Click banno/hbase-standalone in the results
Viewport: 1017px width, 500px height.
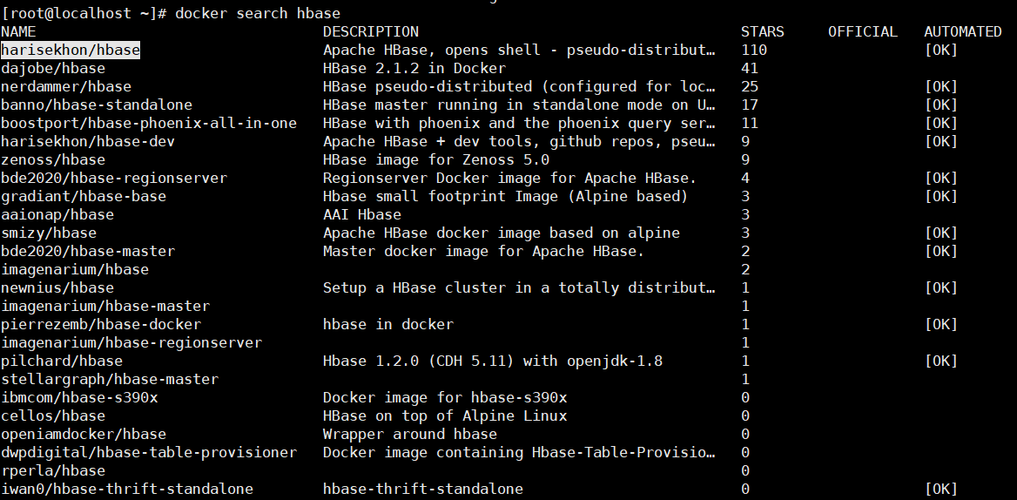(96, 104)
